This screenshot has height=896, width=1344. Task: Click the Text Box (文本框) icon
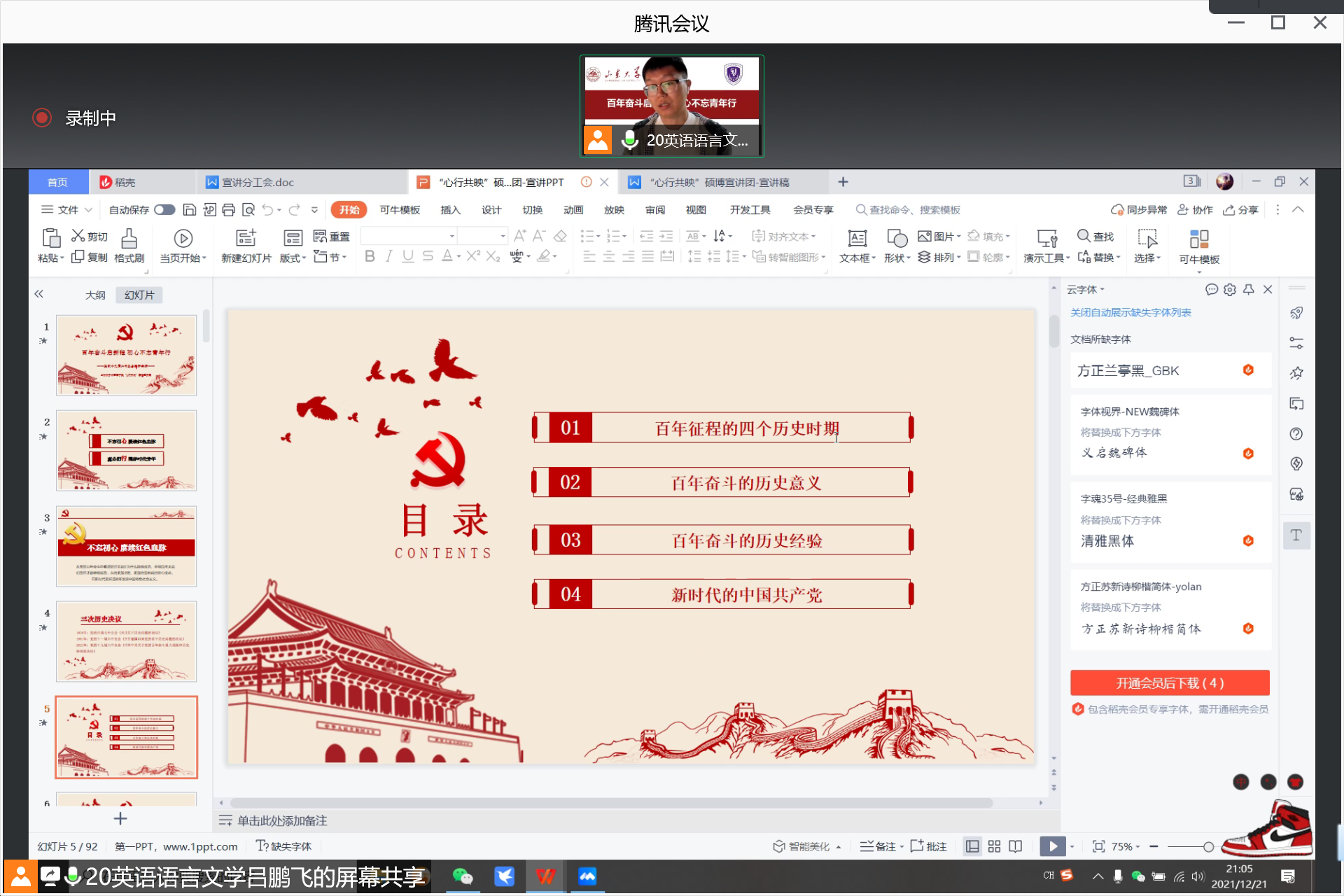(857, 239)
